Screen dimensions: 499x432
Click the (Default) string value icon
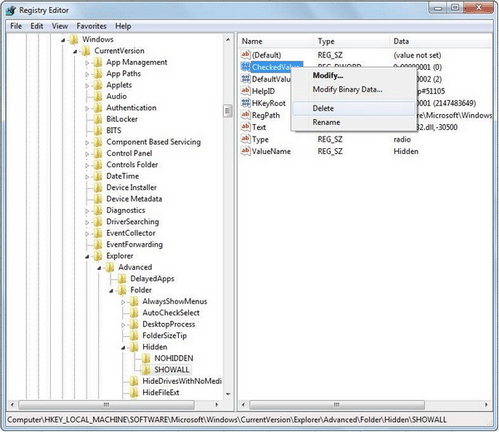pyautogui.click(x=246, y=54)
